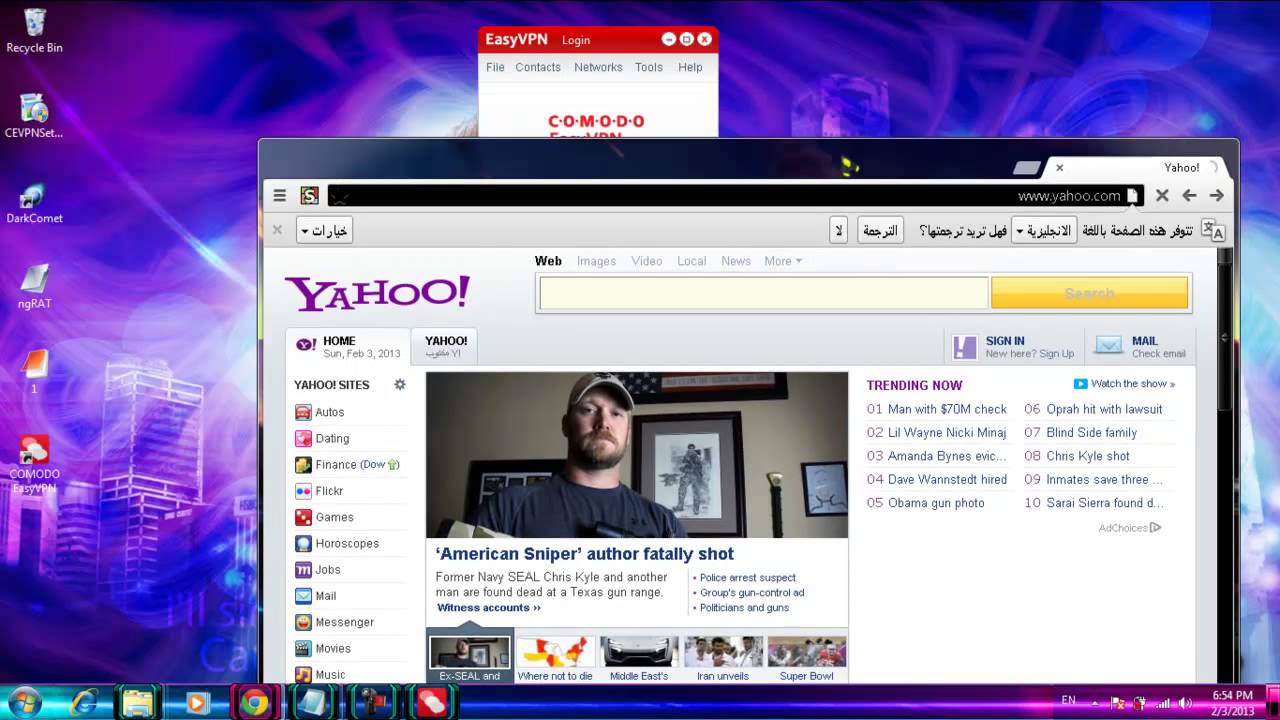Stop loading the page with X button
This screenshot has width=1280, height=720.
pos(1162,196)
